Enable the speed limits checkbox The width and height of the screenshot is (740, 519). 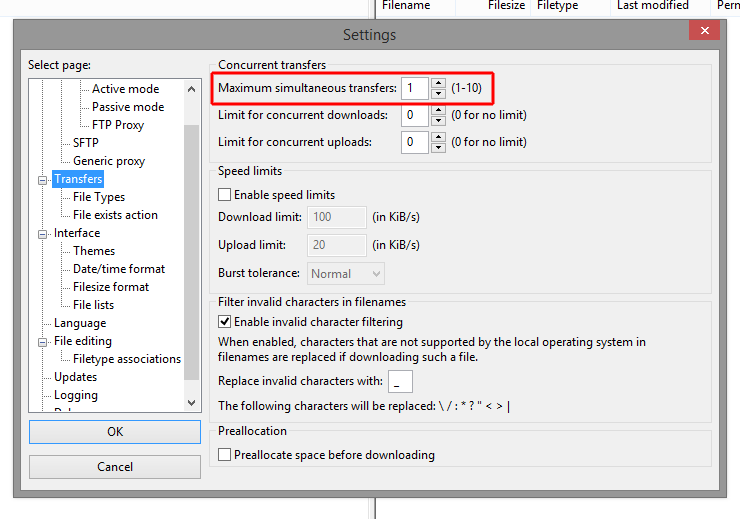[225, 195]
